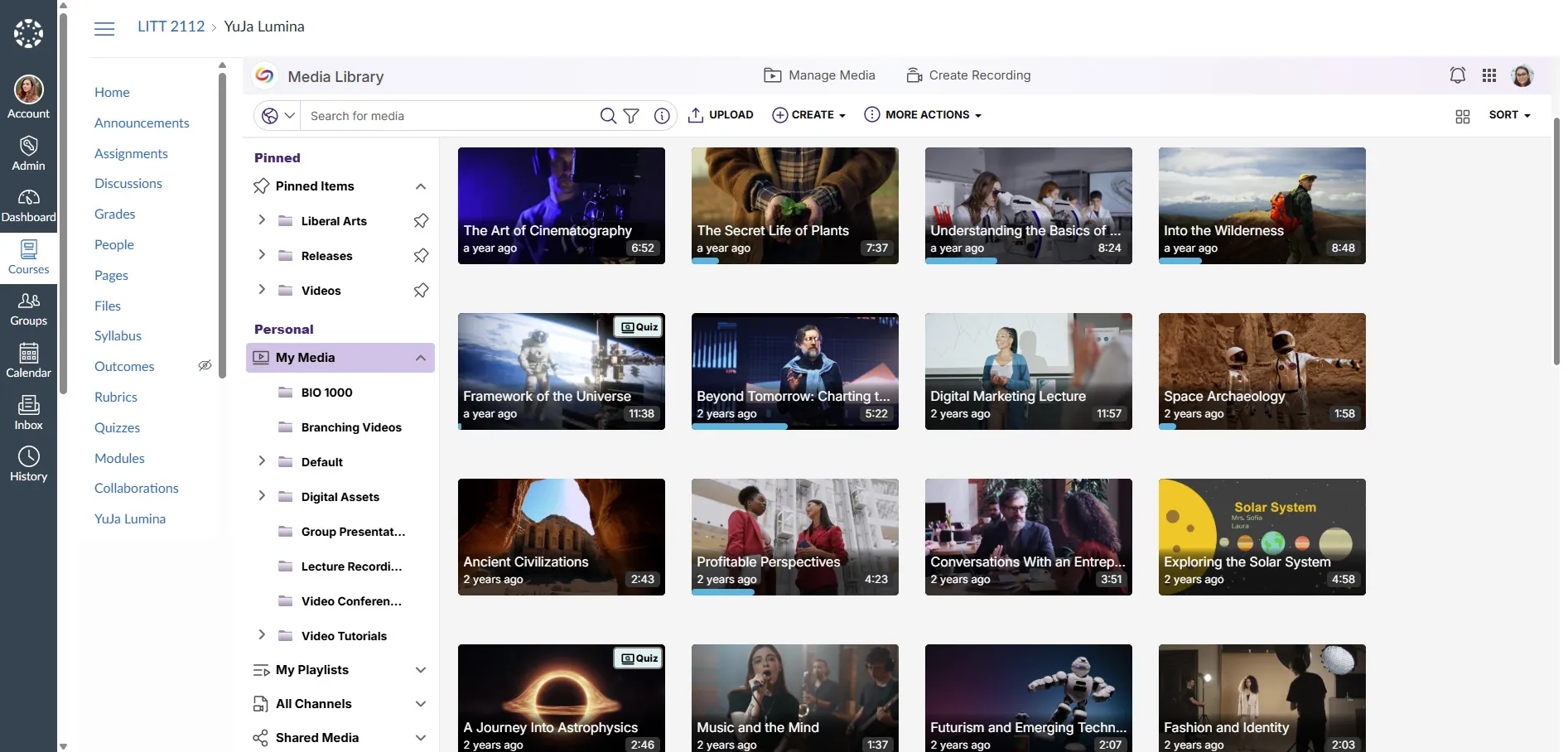Toggle Outcomes visibility eye icon

pyautogui.click(x=205, y=366)
